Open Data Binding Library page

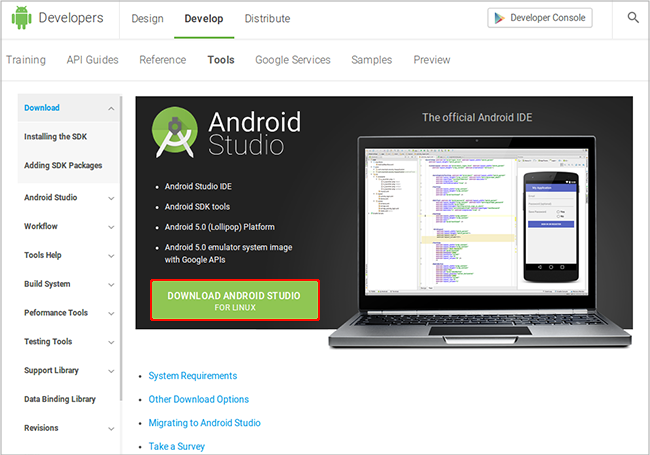60,399
